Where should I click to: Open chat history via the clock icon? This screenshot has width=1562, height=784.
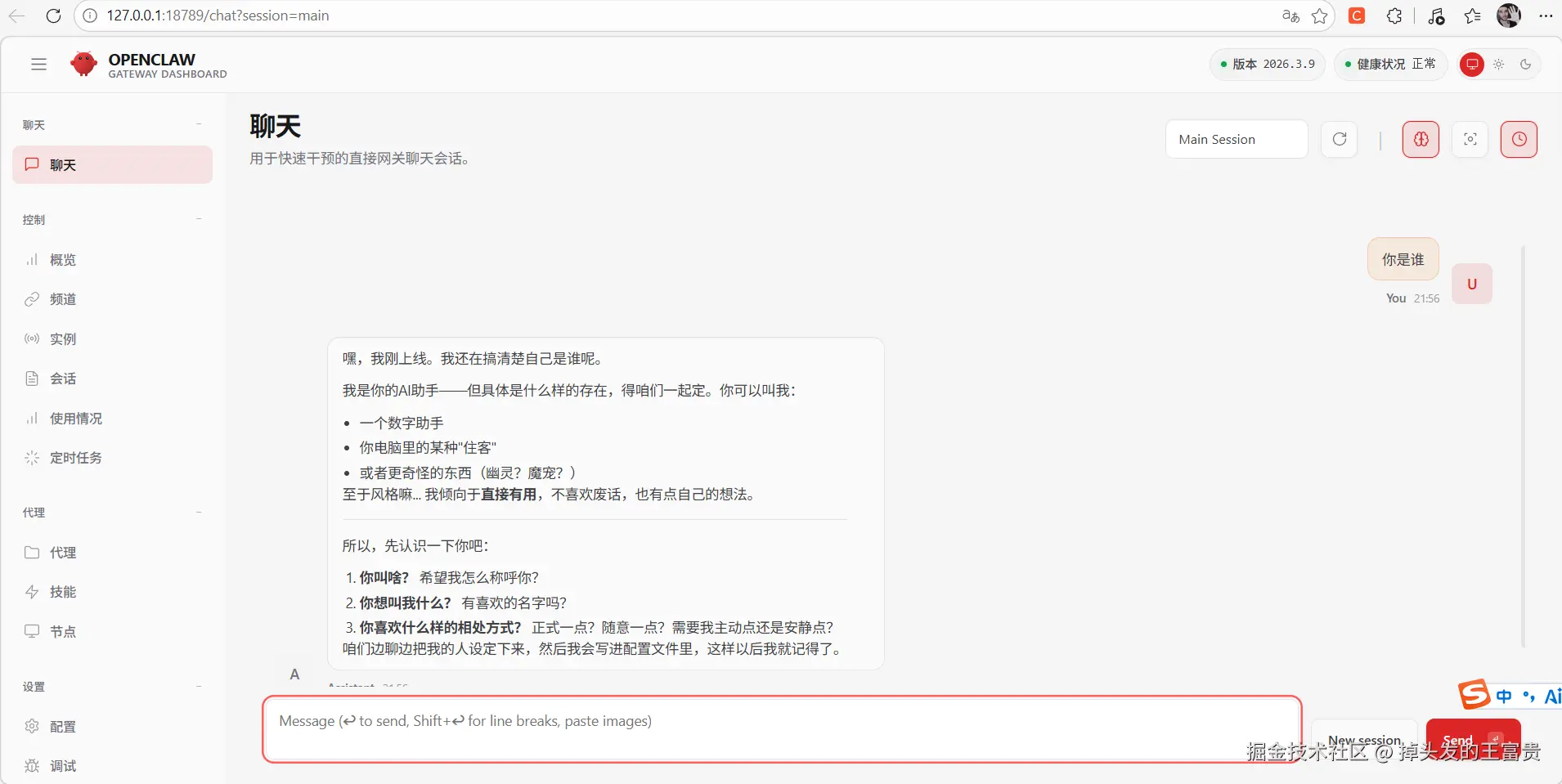pyautogui.click(x=1519, y=139)
